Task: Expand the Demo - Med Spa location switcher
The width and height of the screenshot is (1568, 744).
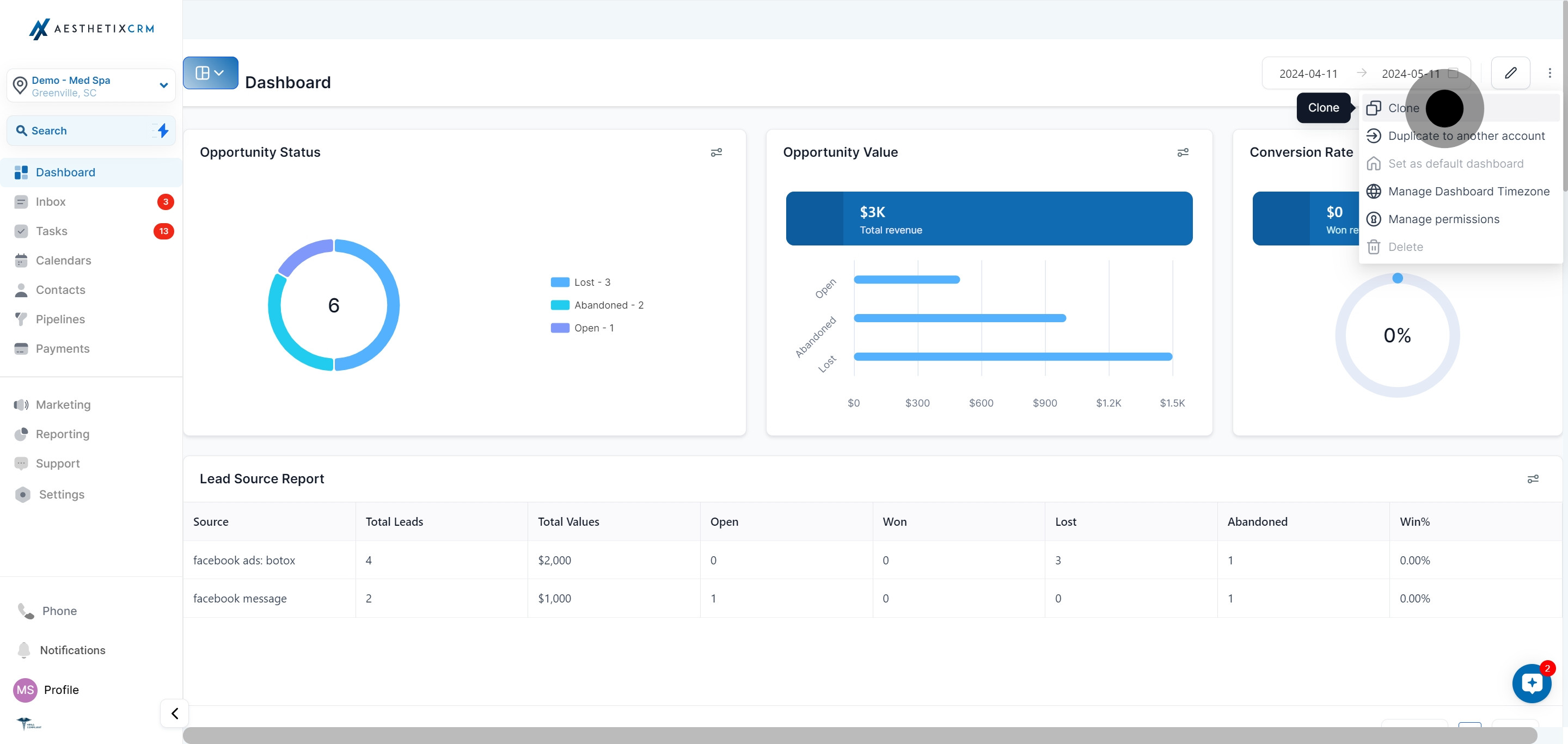Action: (x=91, y=86)
